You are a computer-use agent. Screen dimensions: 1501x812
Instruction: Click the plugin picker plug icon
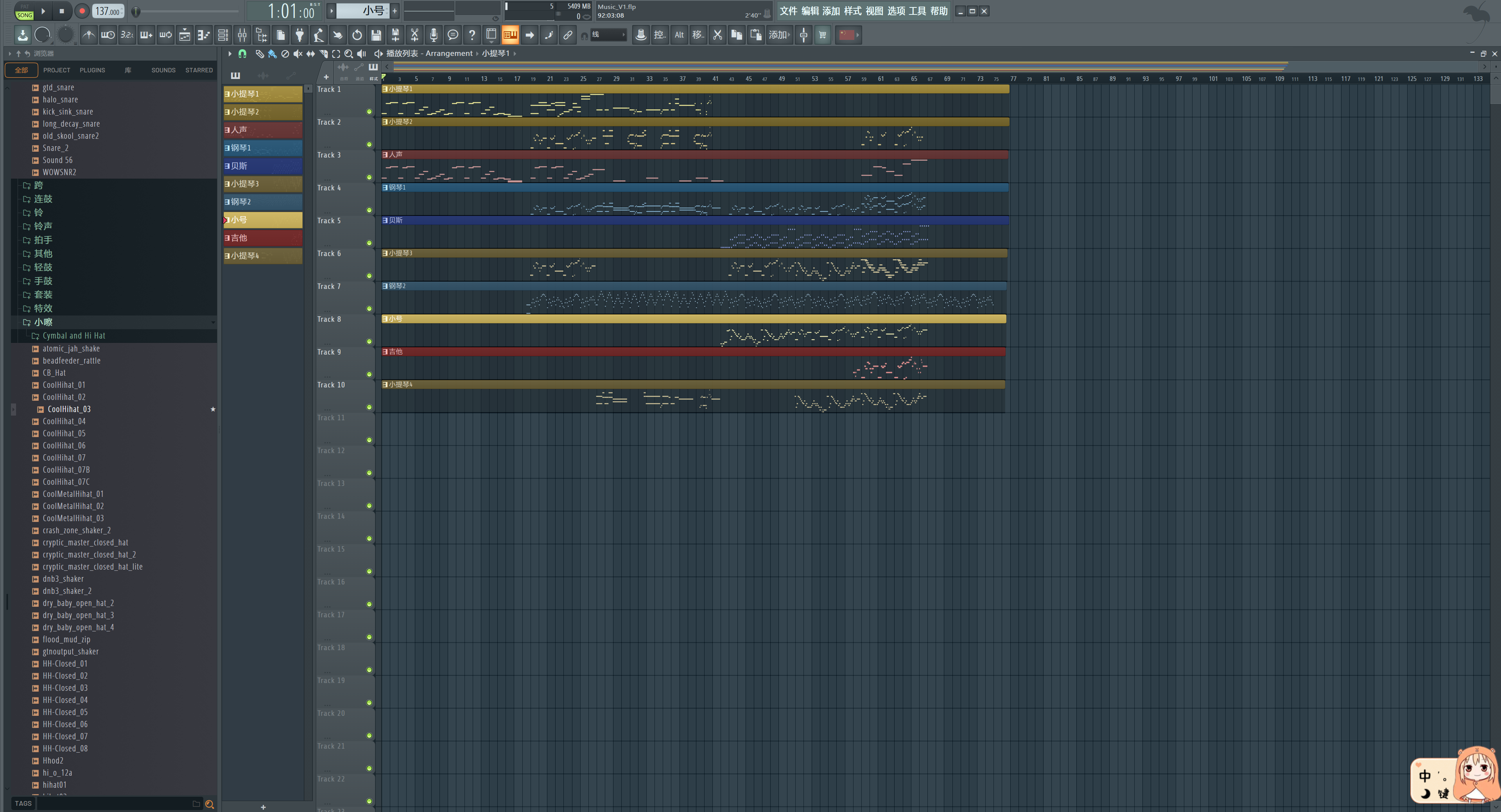299,35
